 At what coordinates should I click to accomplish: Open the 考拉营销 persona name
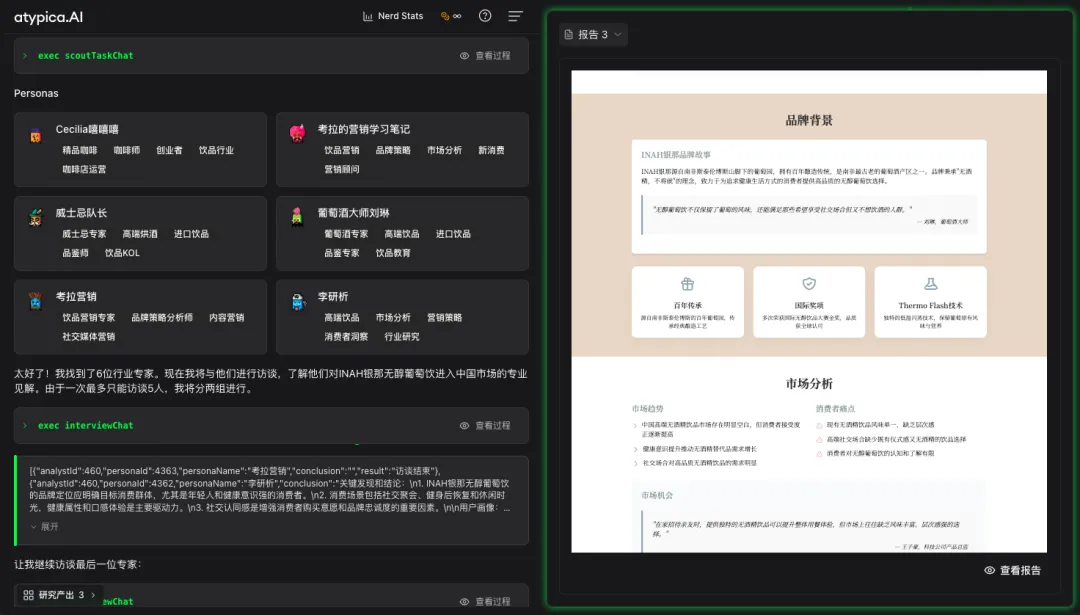coord(76,297)
